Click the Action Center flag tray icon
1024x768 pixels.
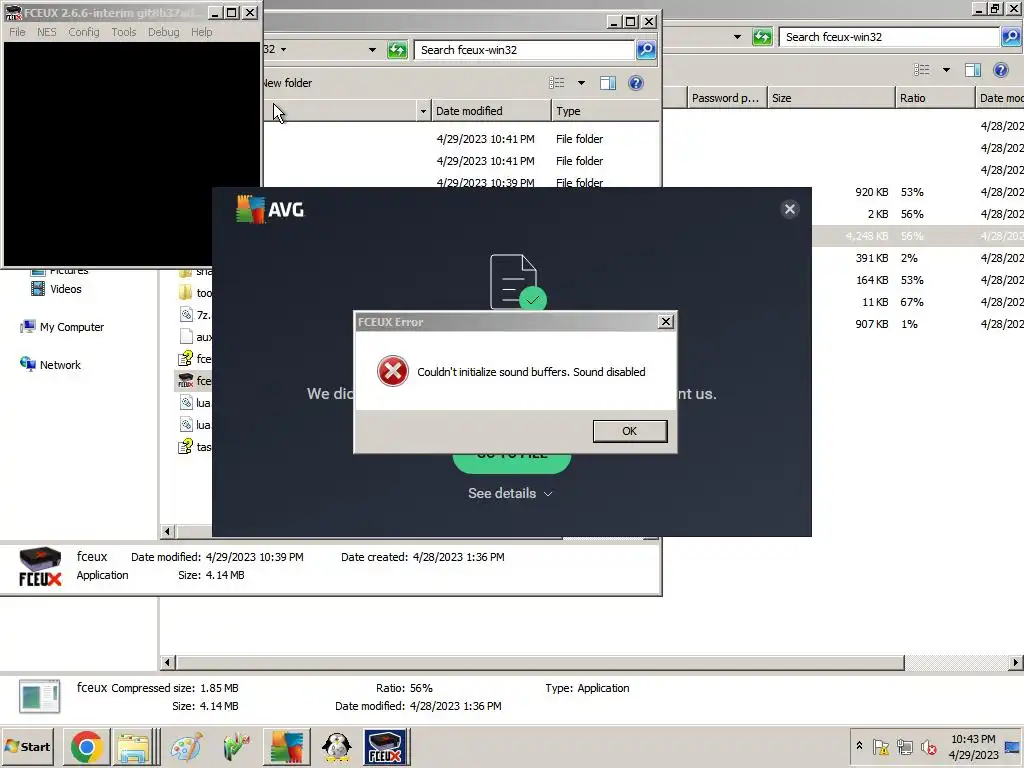880,746
